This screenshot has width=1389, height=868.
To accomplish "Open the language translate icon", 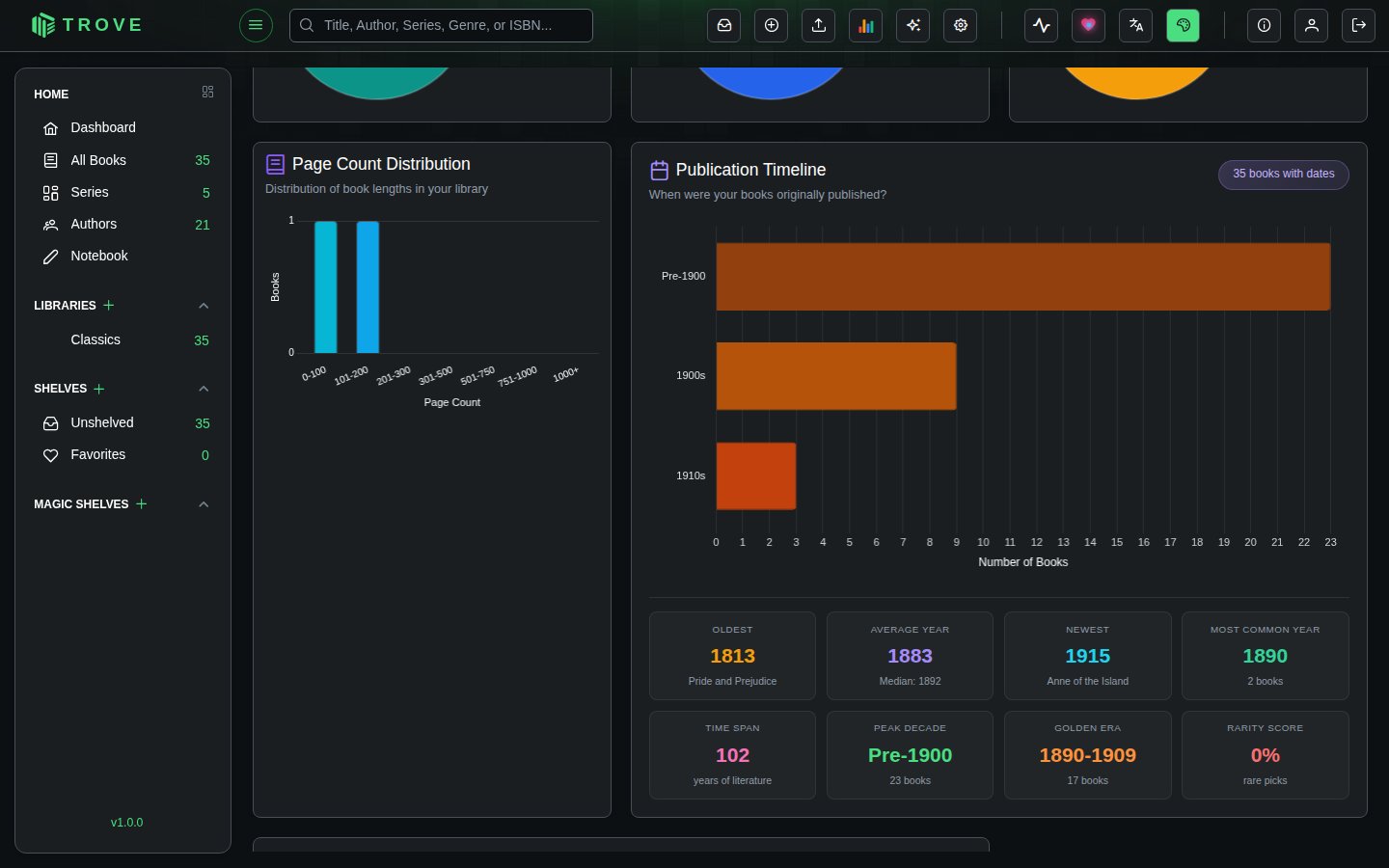I will click(x=1136, y=25).
